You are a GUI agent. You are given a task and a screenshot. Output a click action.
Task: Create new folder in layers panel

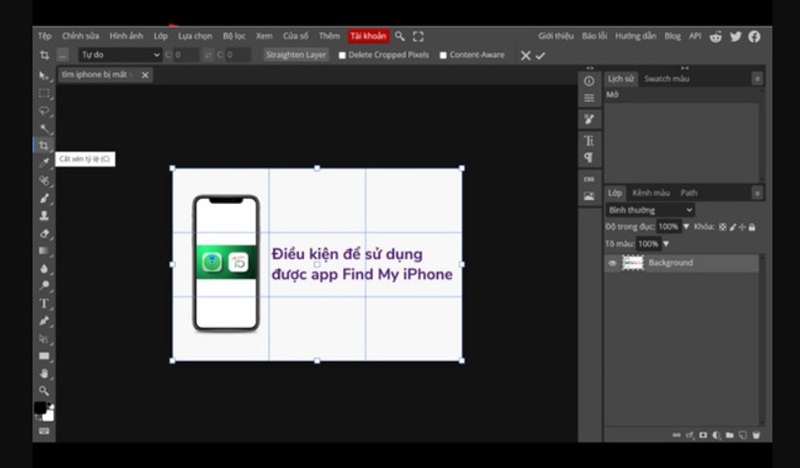730,435
